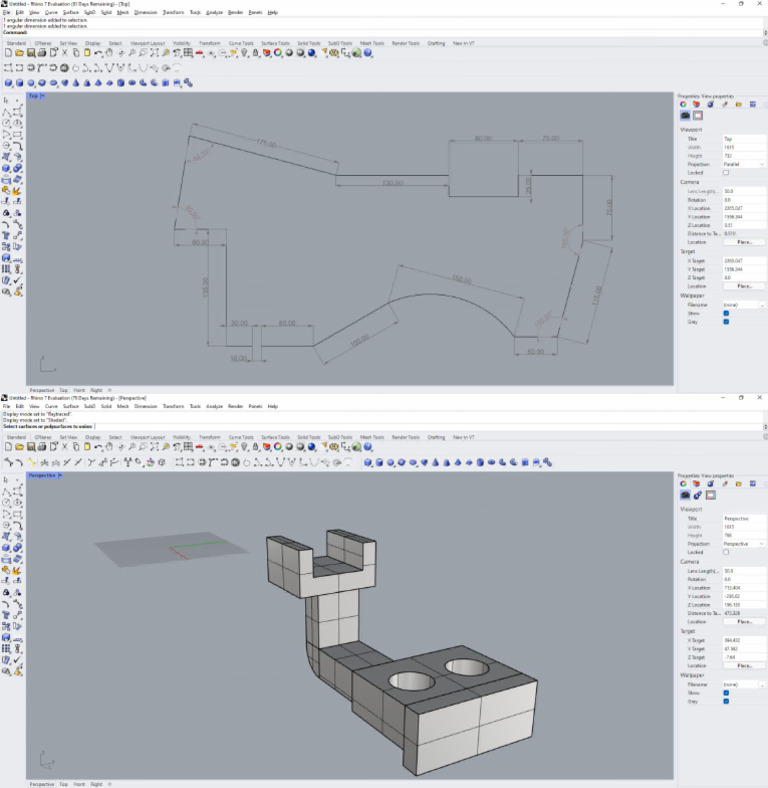Select Box solid tool in Top window

(8, 83)
